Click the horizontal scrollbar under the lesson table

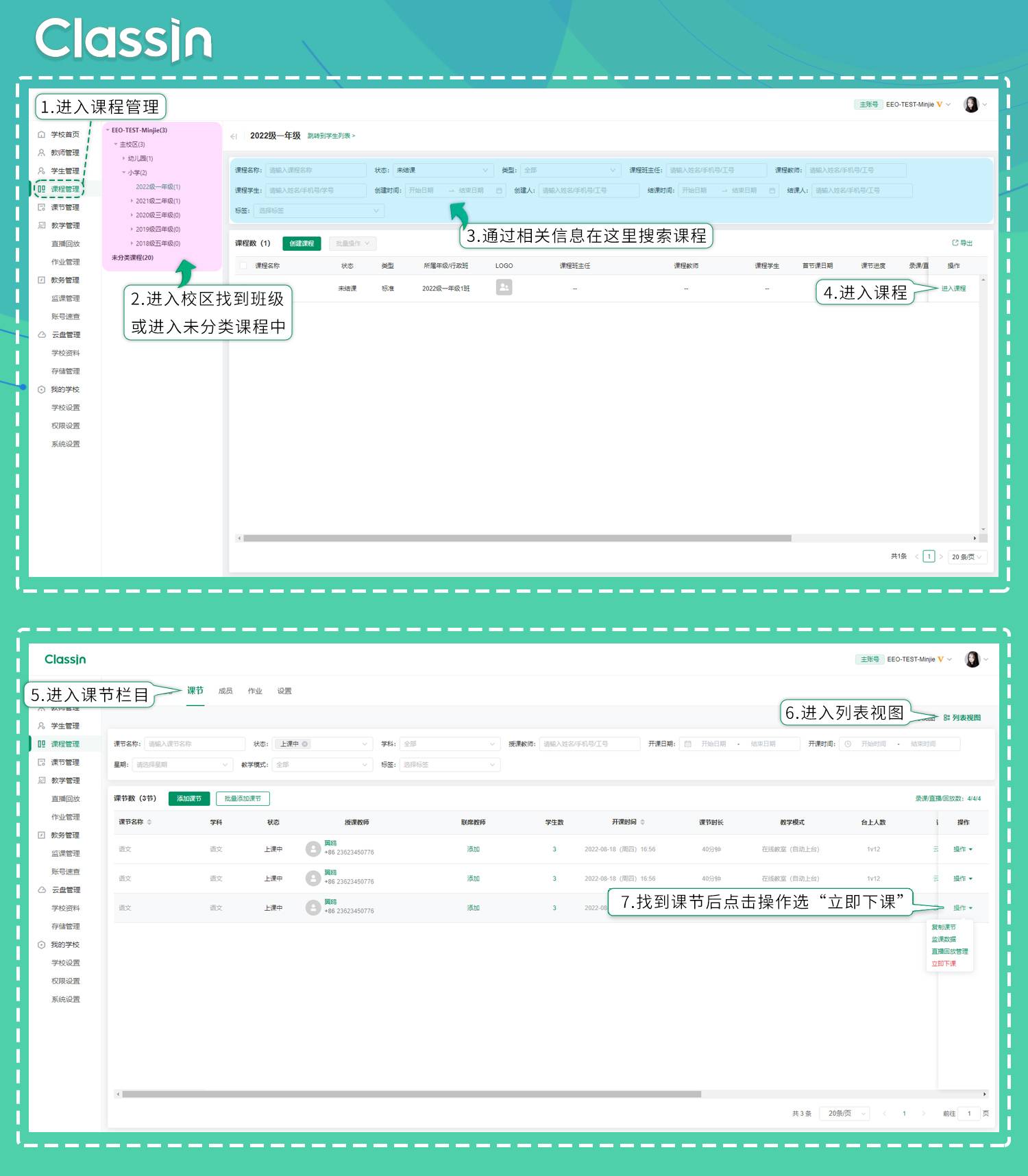pos(411,1094)
